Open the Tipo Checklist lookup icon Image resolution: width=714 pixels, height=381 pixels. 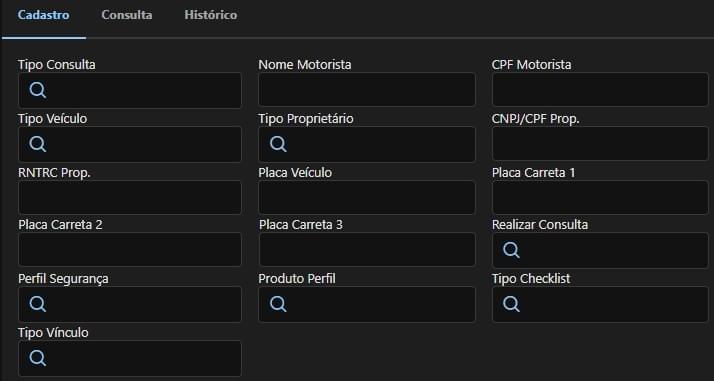pos(511,304)
